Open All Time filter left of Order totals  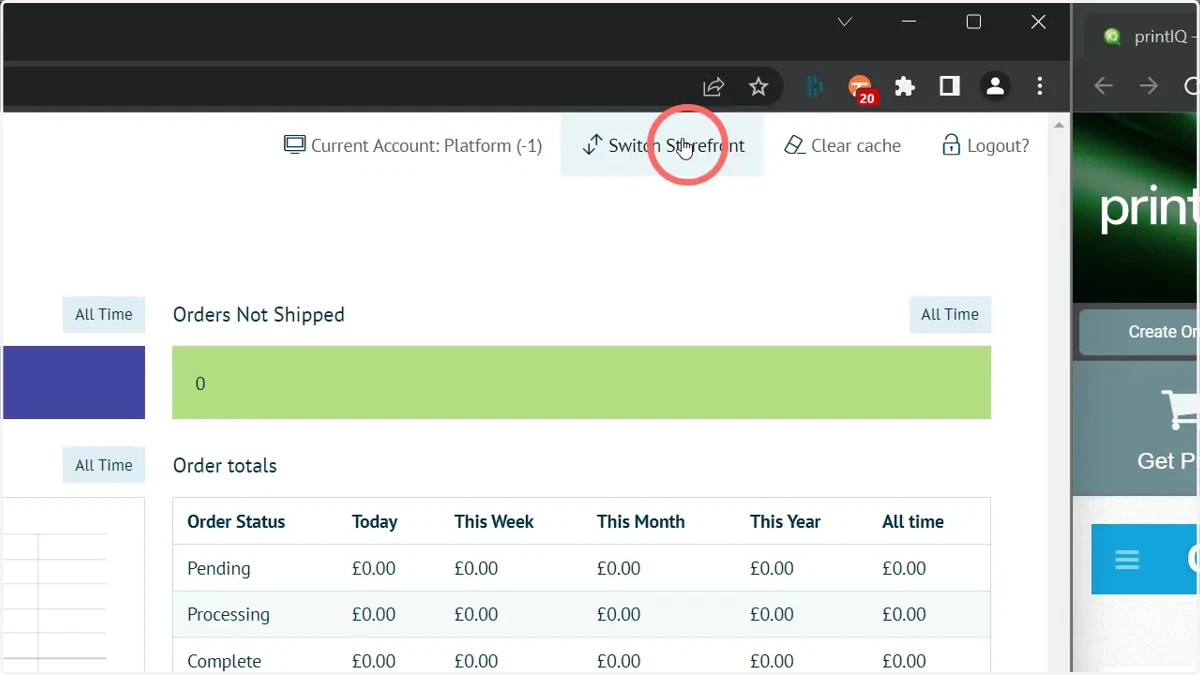pos(104,465)
